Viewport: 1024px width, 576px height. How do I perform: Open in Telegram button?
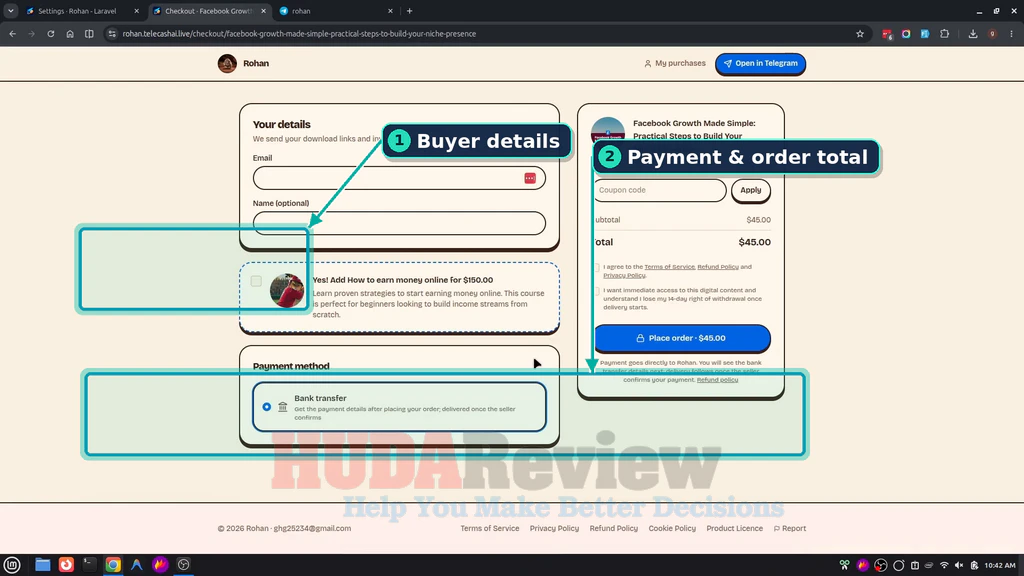coord(760,63)
